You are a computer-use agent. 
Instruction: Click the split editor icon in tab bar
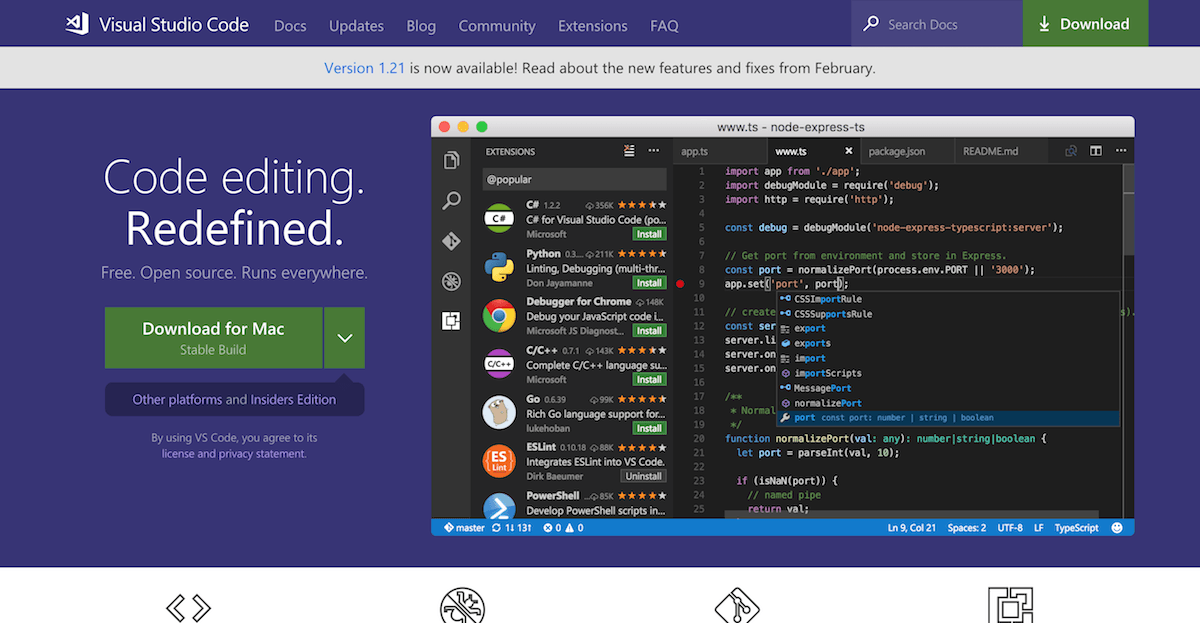point(1096,151)
